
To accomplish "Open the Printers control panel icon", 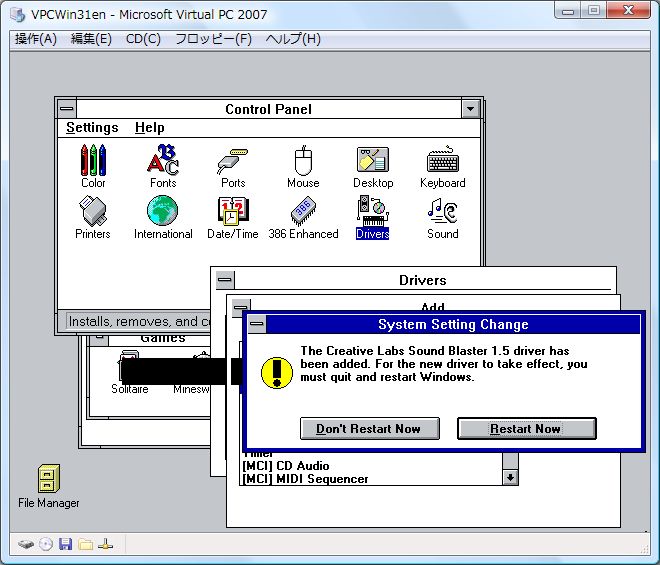I will pyautogui.click(x=93, y=217).
